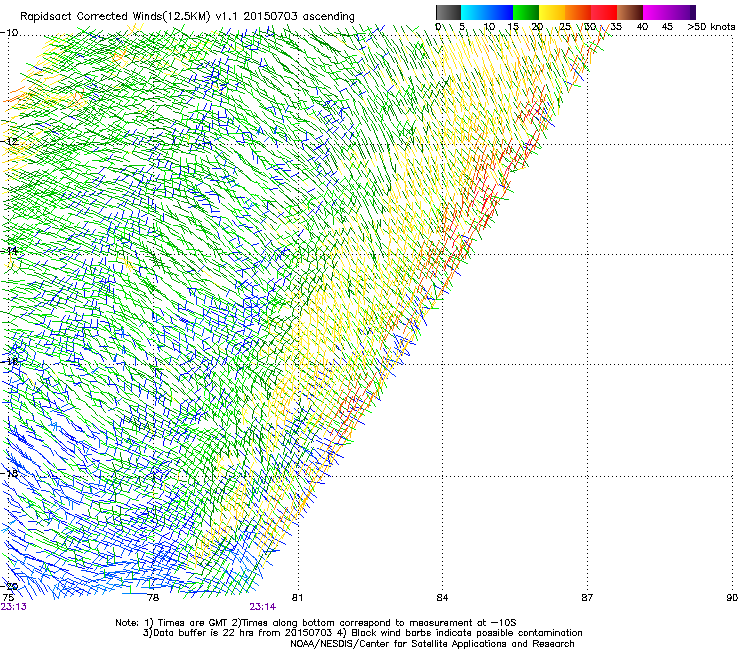Click the '25' legend label
The width and height of the screenshot is (740, 650).
pyautogui.click(x=564, y=27)
